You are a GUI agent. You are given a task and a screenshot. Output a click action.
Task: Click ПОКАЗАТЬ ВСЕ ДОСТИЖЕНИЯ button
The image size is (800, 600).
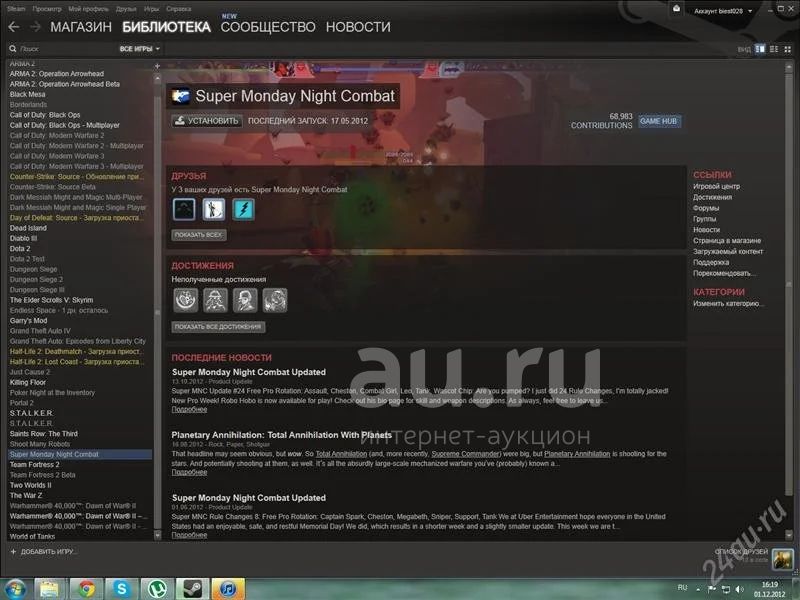coord(218,327)
